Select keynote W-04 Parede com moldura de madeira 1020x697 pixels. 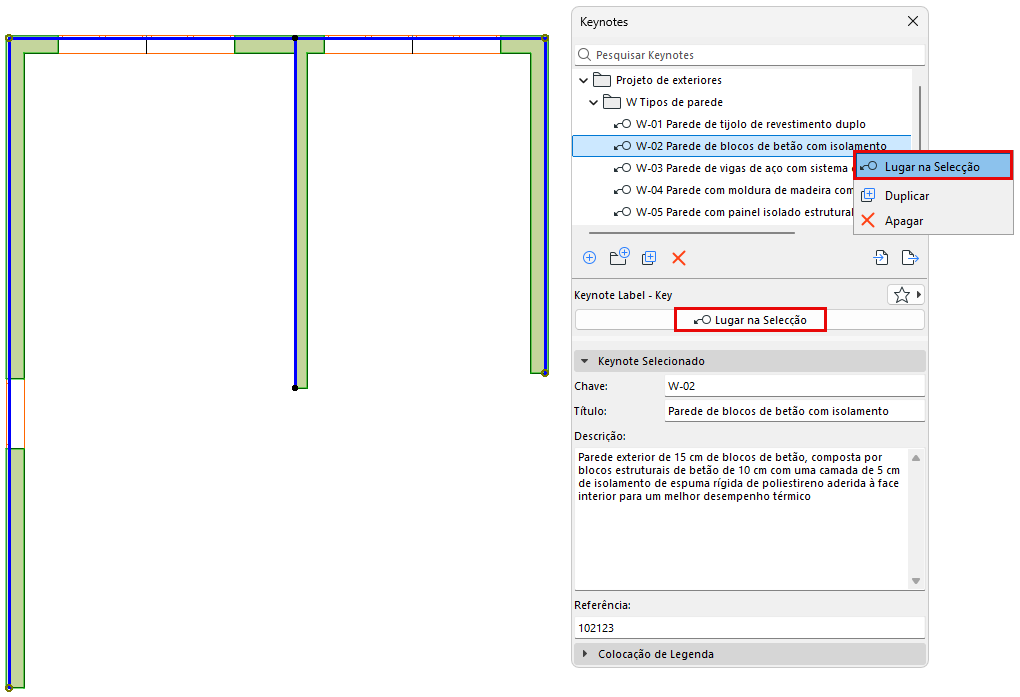click(712, 190)
